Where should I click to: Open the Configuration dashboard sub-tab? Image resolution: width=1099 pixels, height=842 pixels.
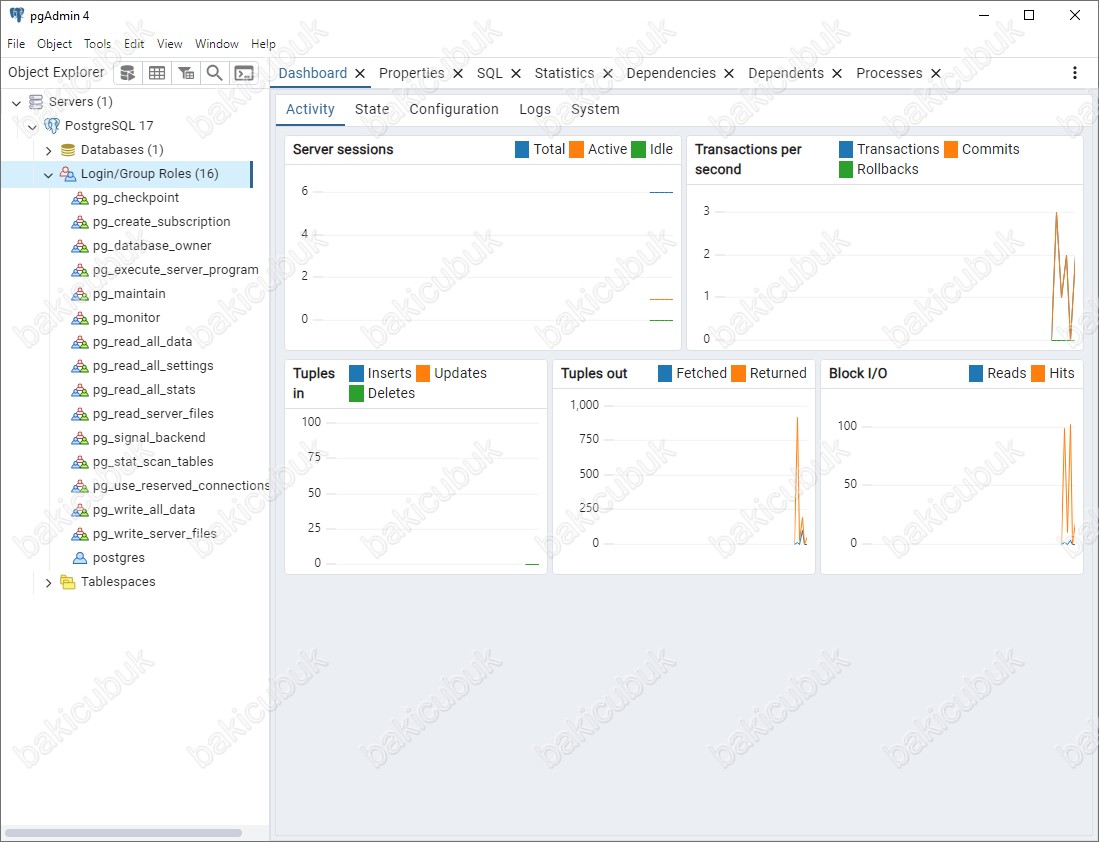(454, 109)
